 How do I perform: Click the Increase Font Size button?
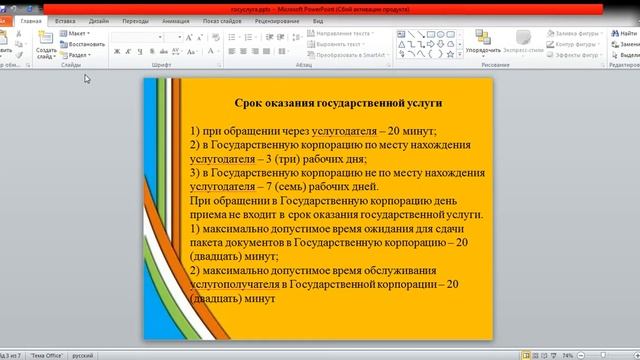[189, 38]
